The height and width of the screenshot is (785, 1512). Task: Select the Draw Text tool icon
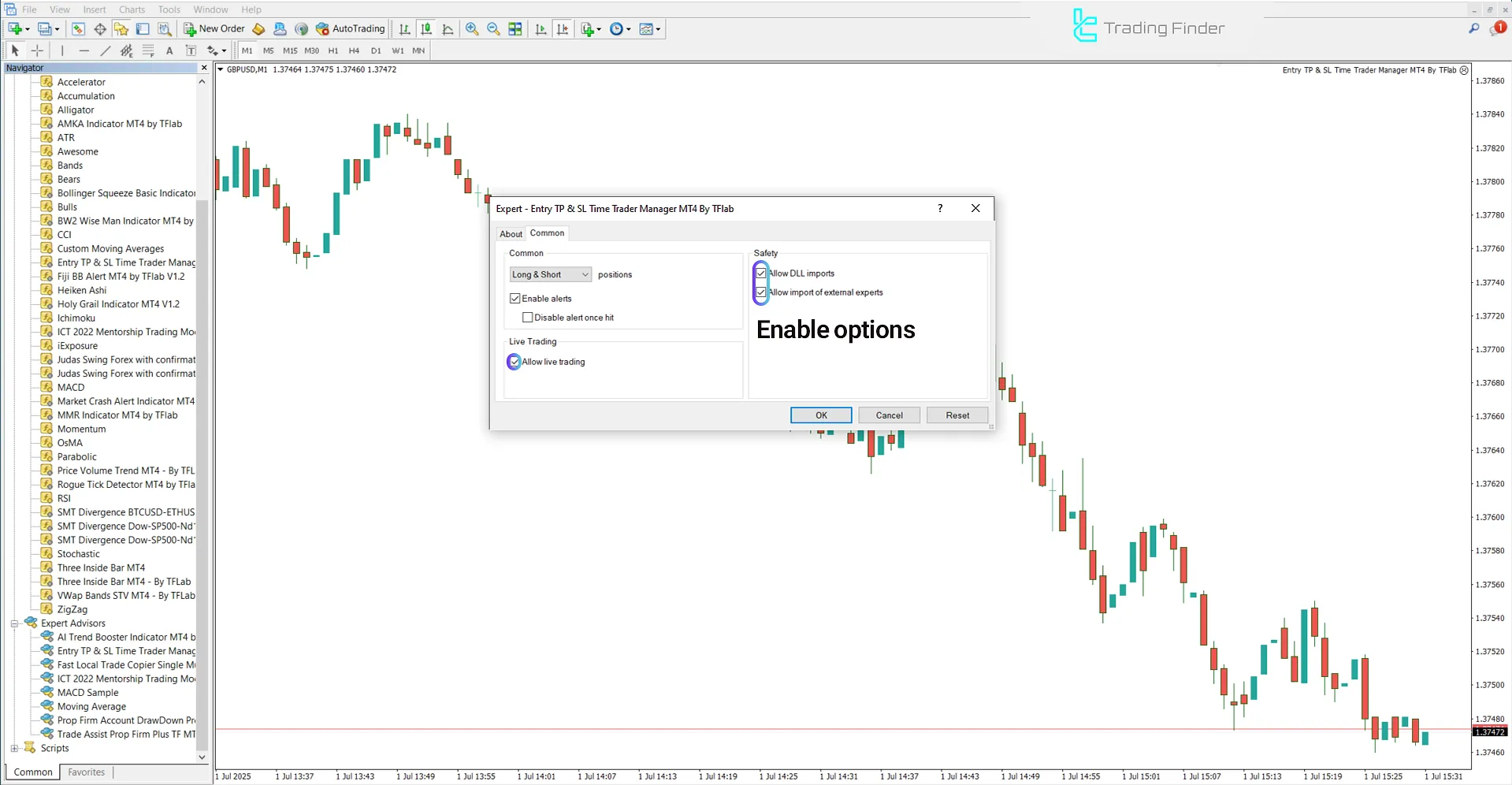coord(169,50)
